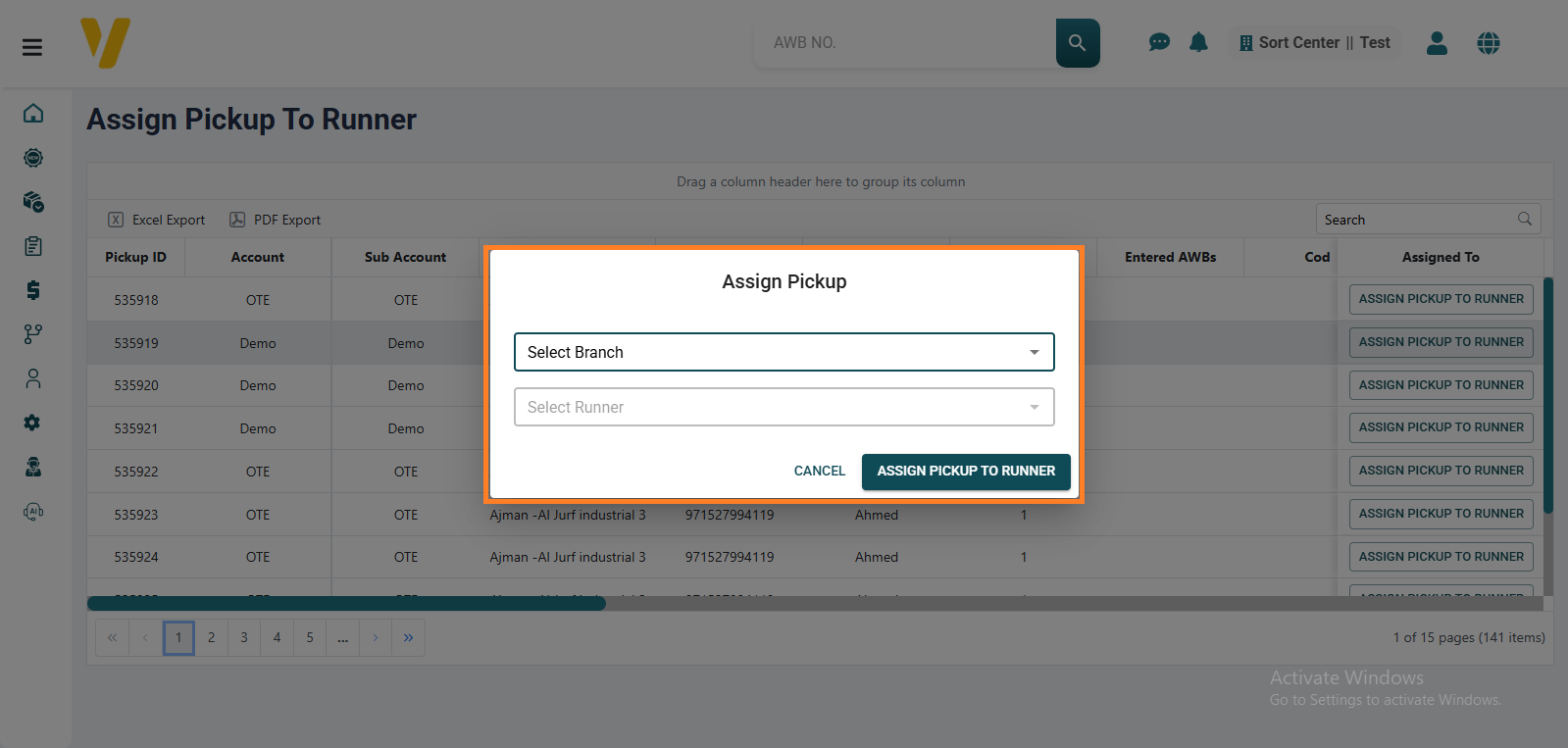Image resolution: width=1568 pixels, height=748 pixels.
Task: Assign pickup 535919 to runner
Action: pyautogui.click(x=1441, y=342)
